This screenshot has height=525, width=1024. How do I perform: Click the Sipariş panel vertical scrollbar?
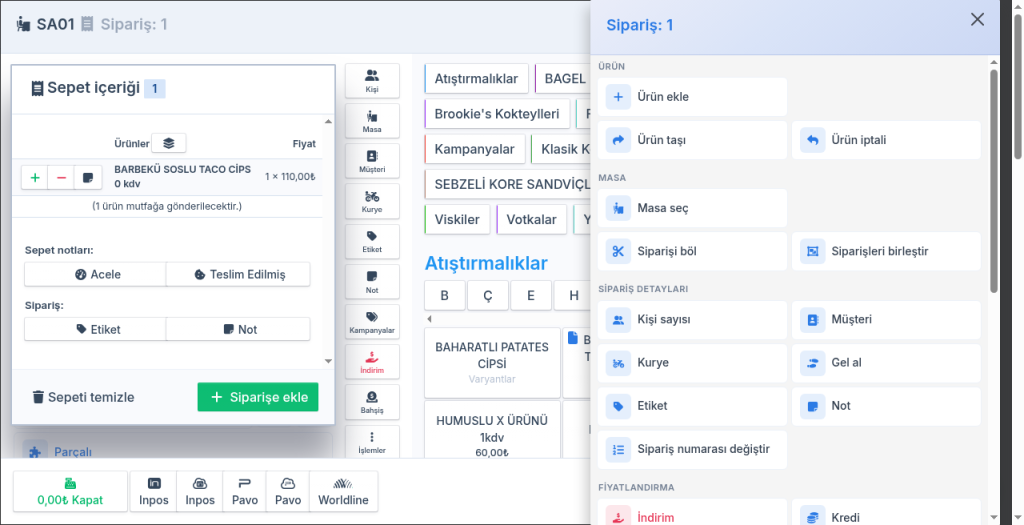point(994,181)
